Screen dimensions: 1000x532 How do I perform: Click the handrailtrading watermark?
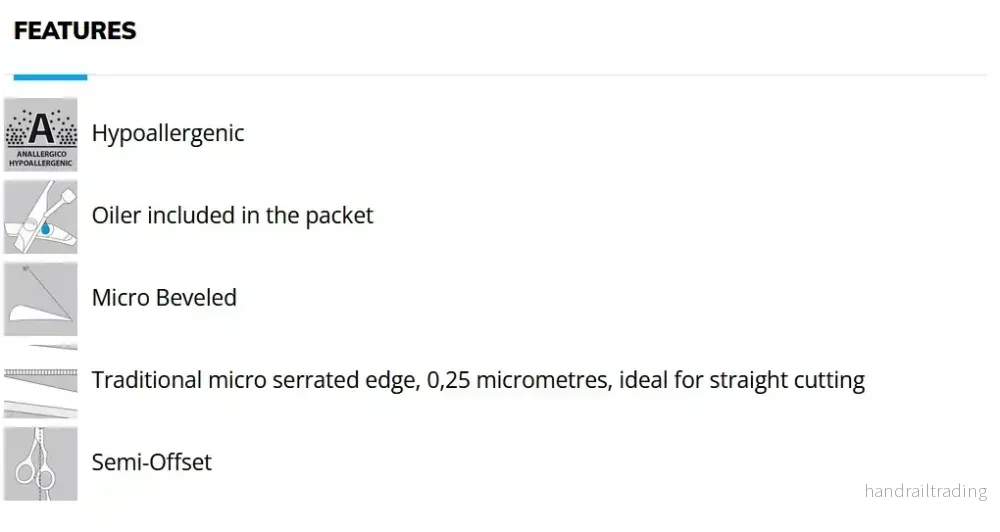[925, 491]
